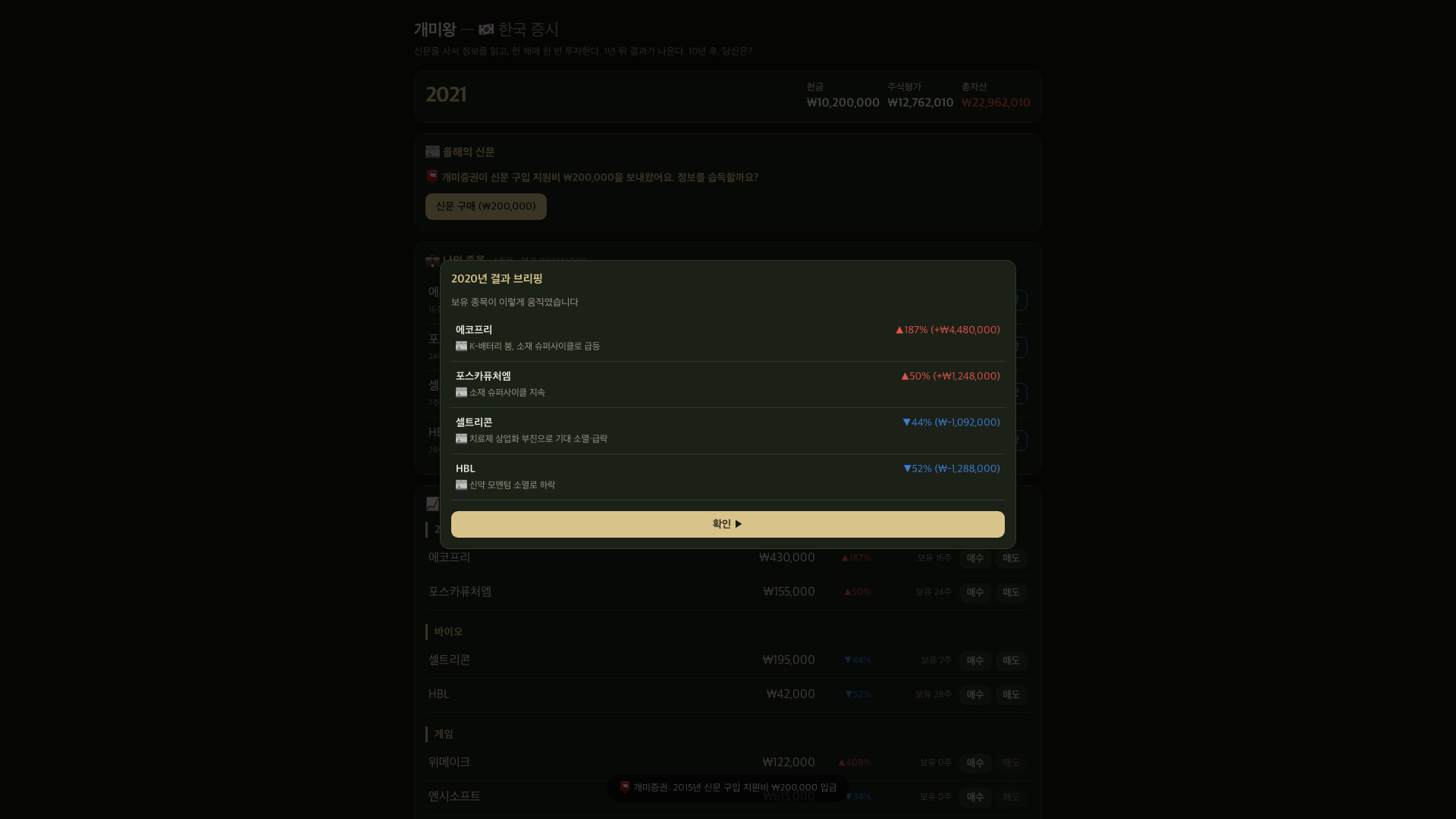
Task: Click the newspaper icon beside 치료제 상업화 부진 news
Action: [x=461, y=439]
